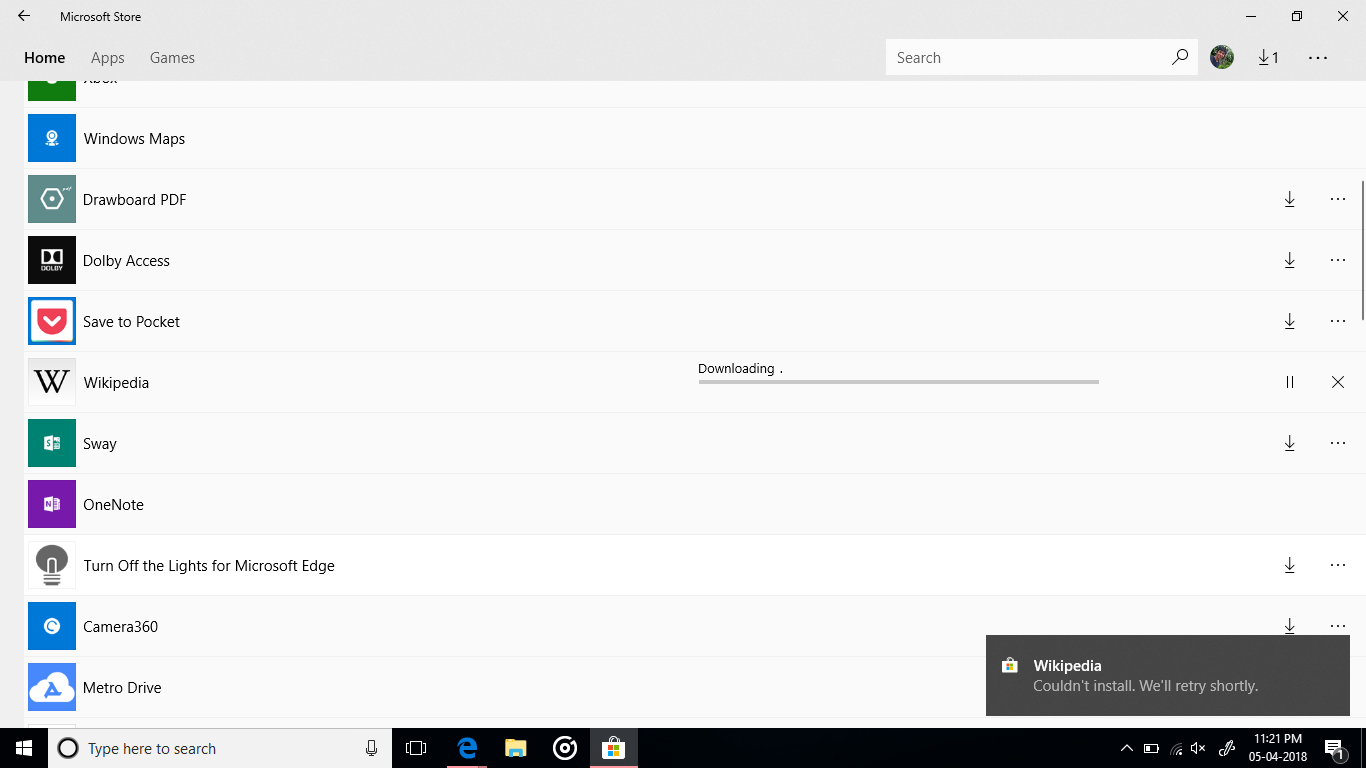Download Save to Pocket
The width and height of the screenshot is (1366, 768).
(x=1290, y=321)
